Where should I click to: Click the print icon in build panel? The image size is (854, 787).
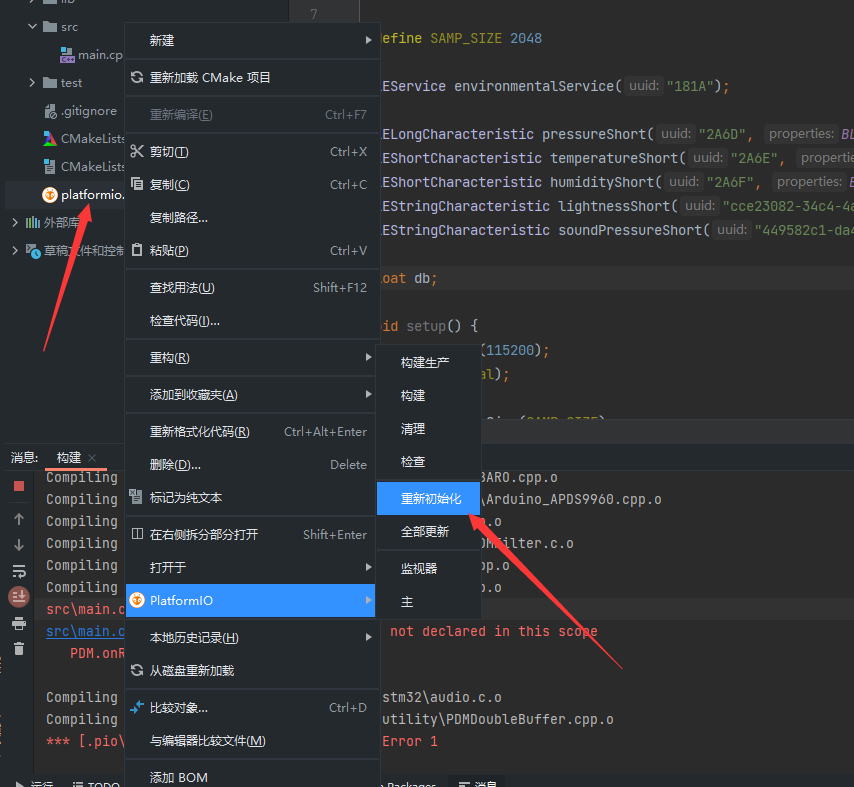19,623
